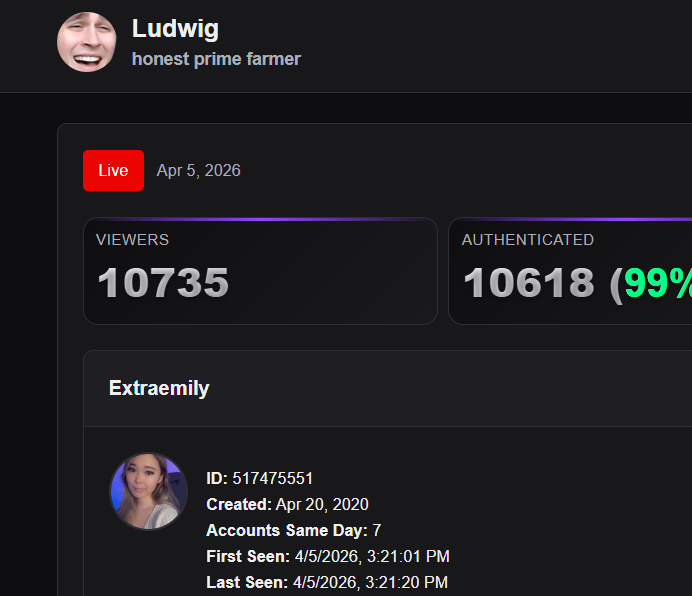Select the Created Apr 20, 2020 line
The height and width of the screenshot is (596, 692).
287,504
